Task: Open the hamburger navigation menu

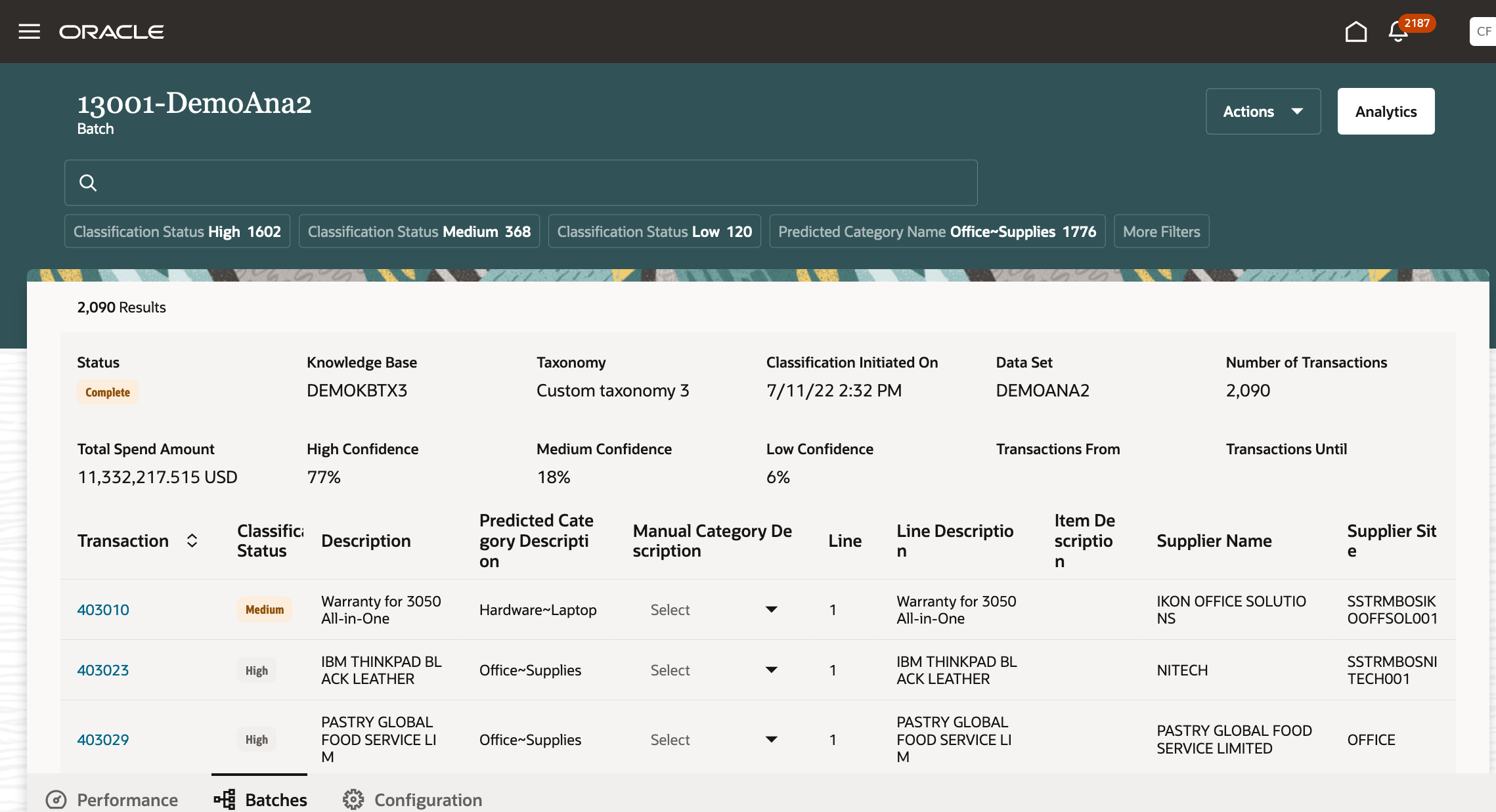Action: pyautogui.click(x=29, y=32)
